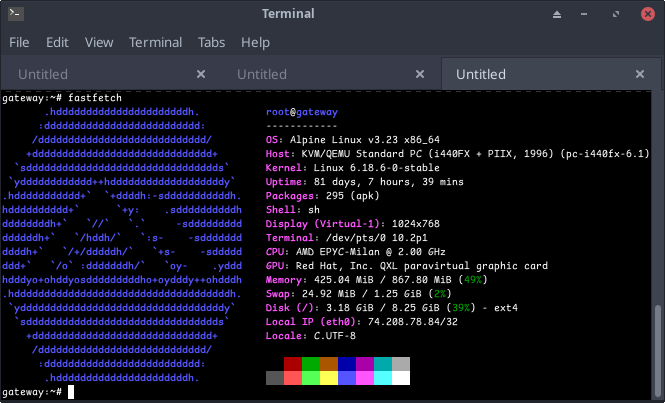Click 'AMD EPYC-Milan @ 2.00 GHz' text
This screenshot has height=403, width=665.
371,252
